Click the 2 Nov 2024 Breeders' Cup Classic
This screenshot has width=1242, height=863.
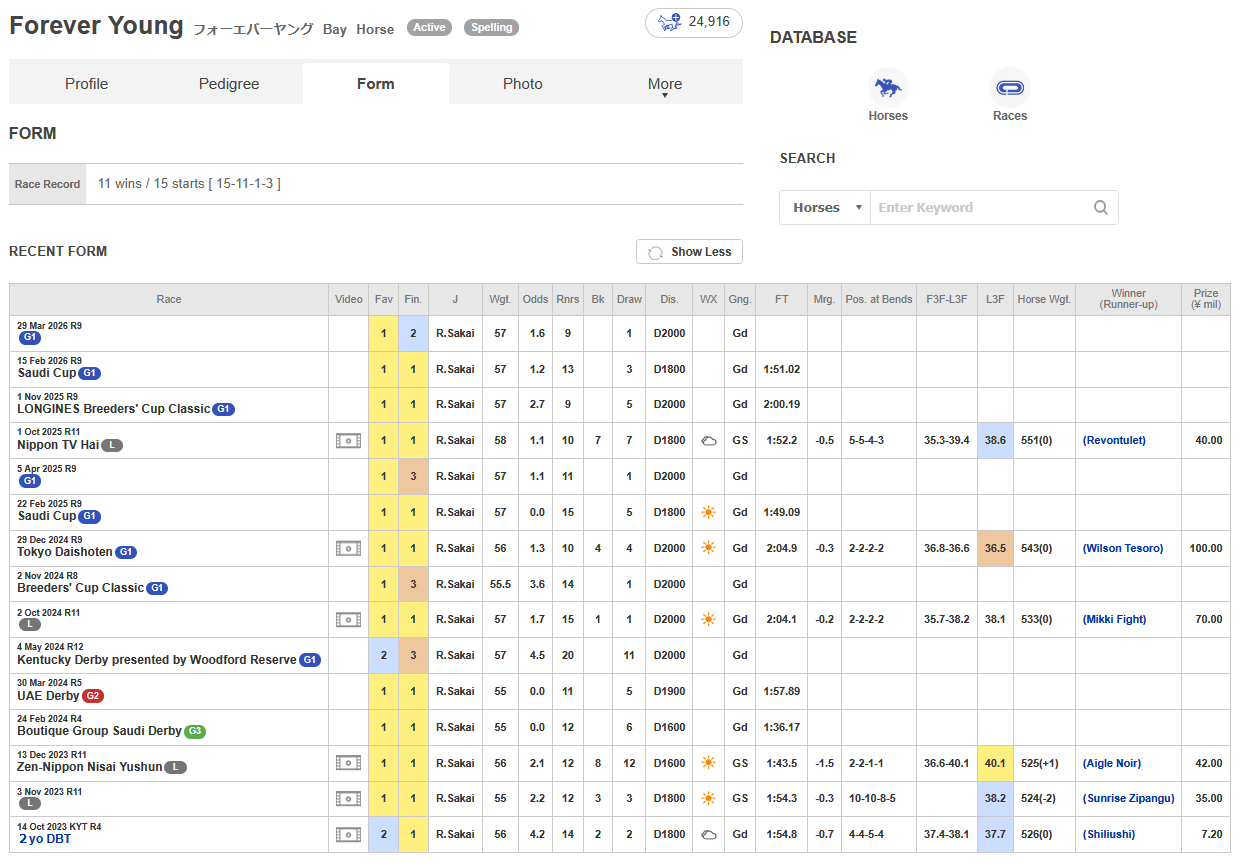click(81, 588)
